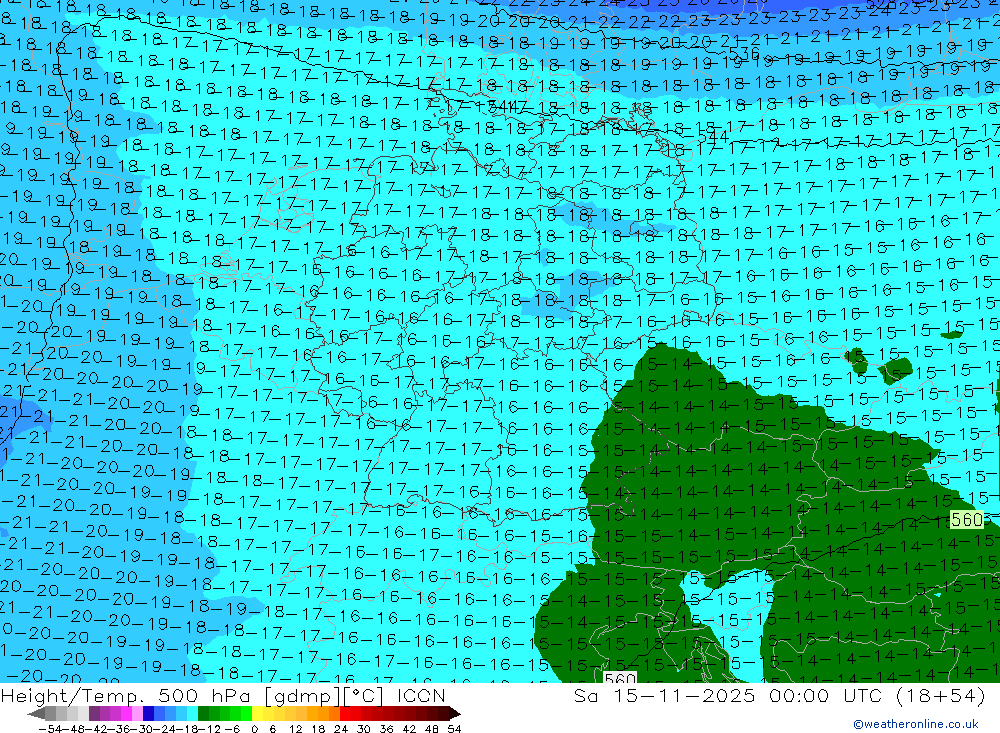Click the highlighted 560 contour label at right
Image resolution: width=1000 pixels, height=733 pixels.
967,519
